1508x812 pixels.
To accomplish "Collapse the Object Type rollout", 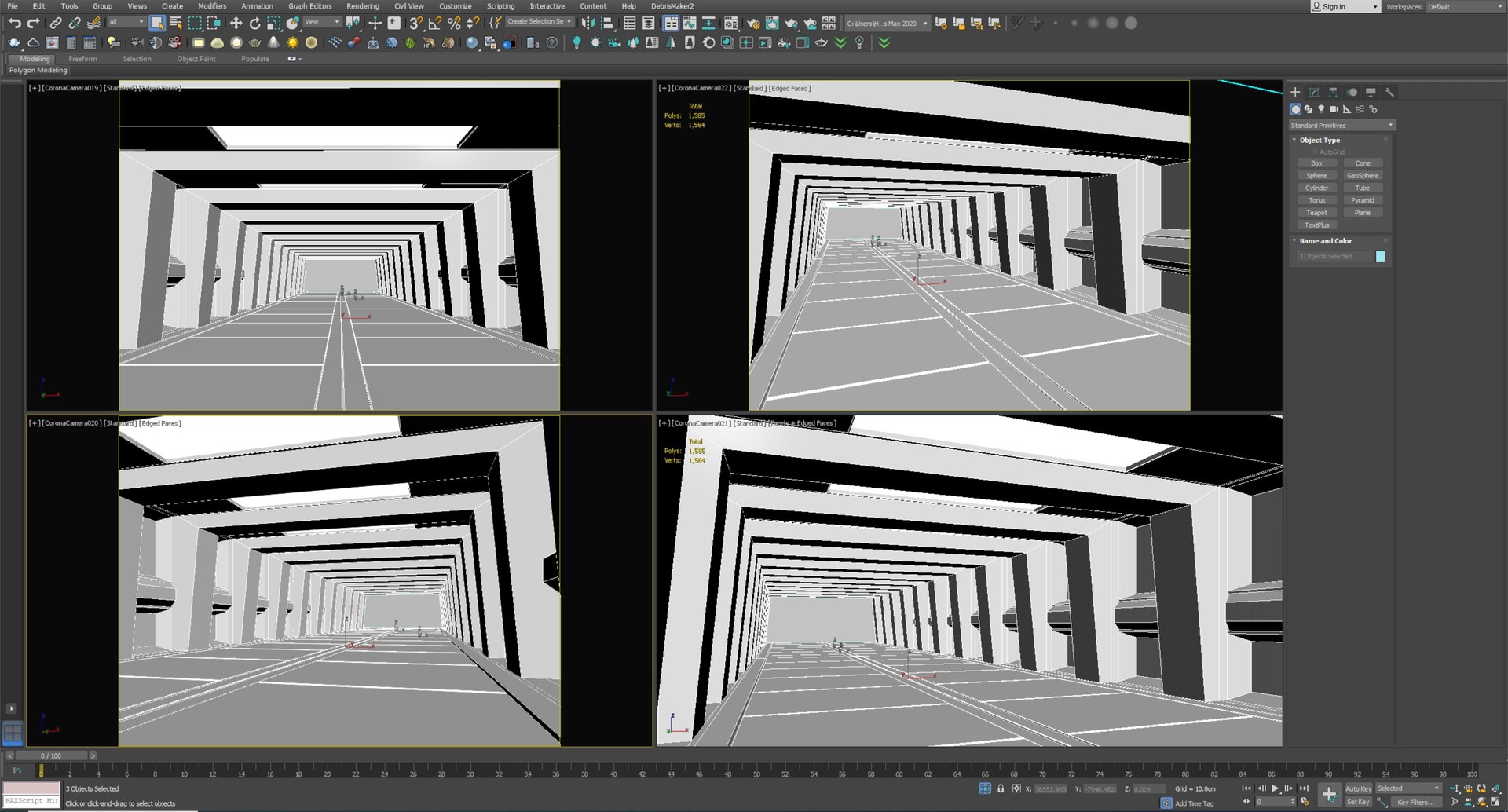I will coord(1319,140).
